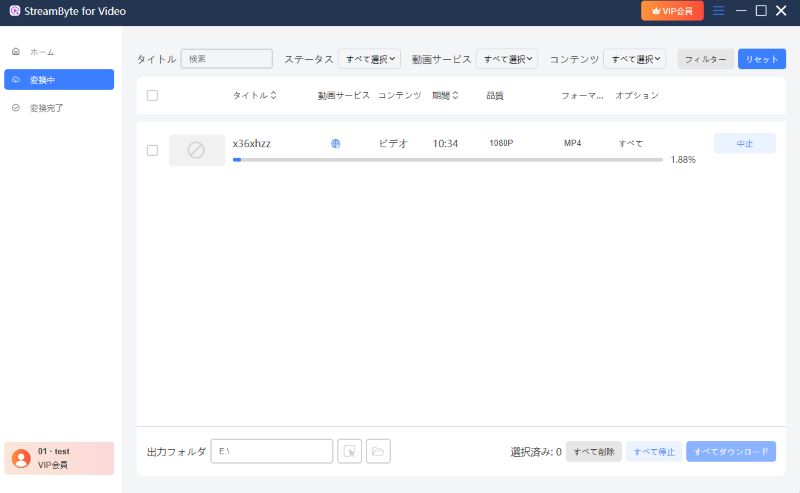Click the オプション column header
Screen dimensions: 800x493
coord(637,95)
